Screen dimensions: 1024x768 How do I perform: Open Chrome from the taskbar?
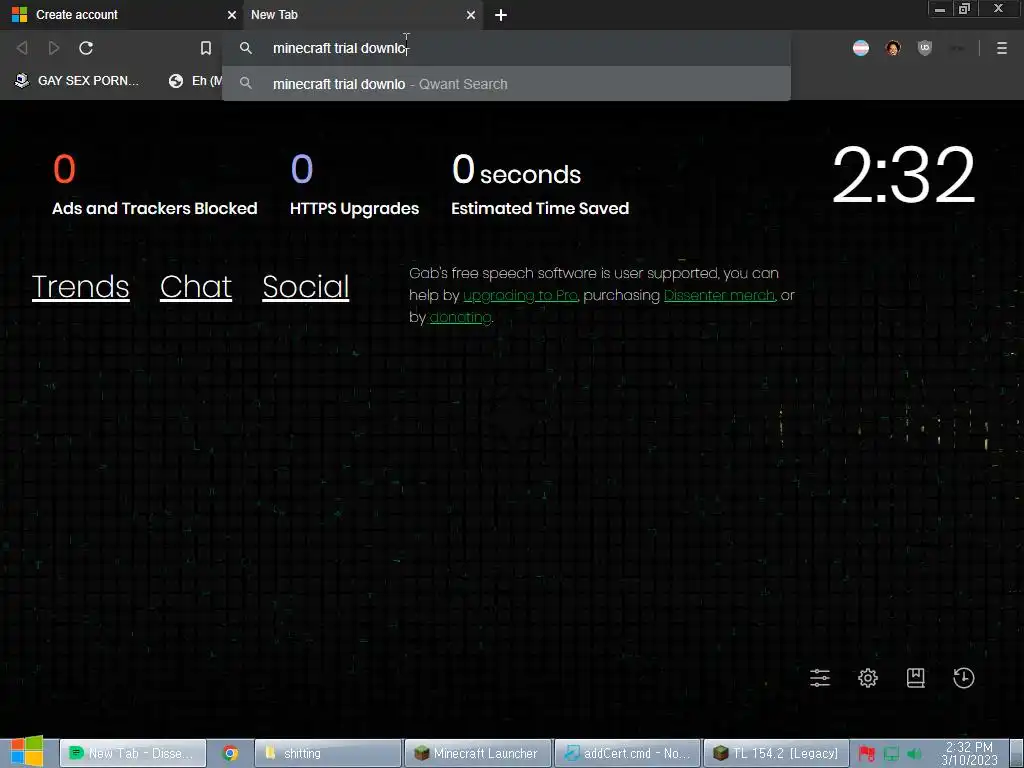tap(230, 753)
